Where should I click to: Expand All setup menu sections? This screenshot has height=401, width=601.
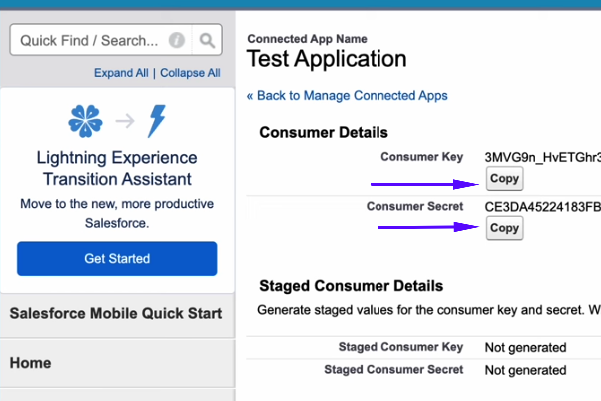click(121, 73)
